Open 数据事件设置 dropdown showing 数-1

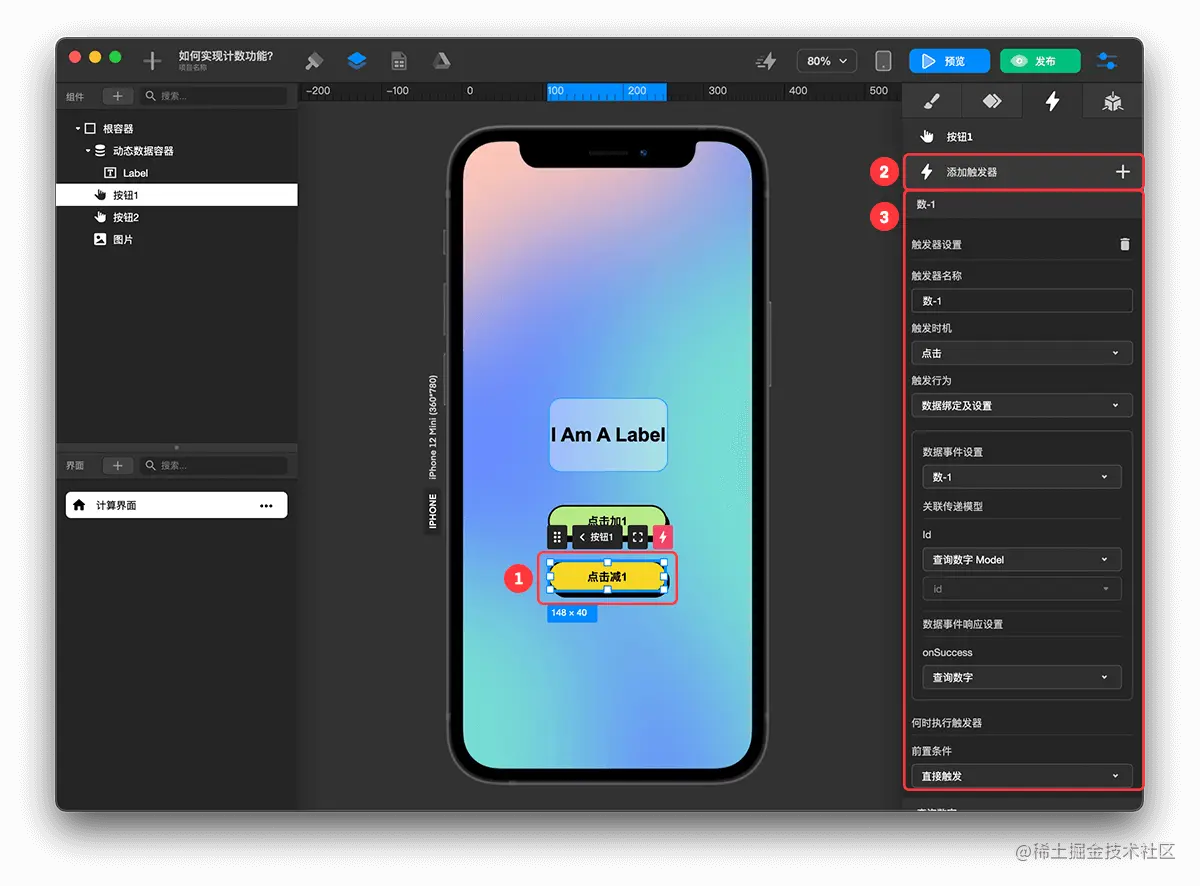click(x=1022, y=477)
